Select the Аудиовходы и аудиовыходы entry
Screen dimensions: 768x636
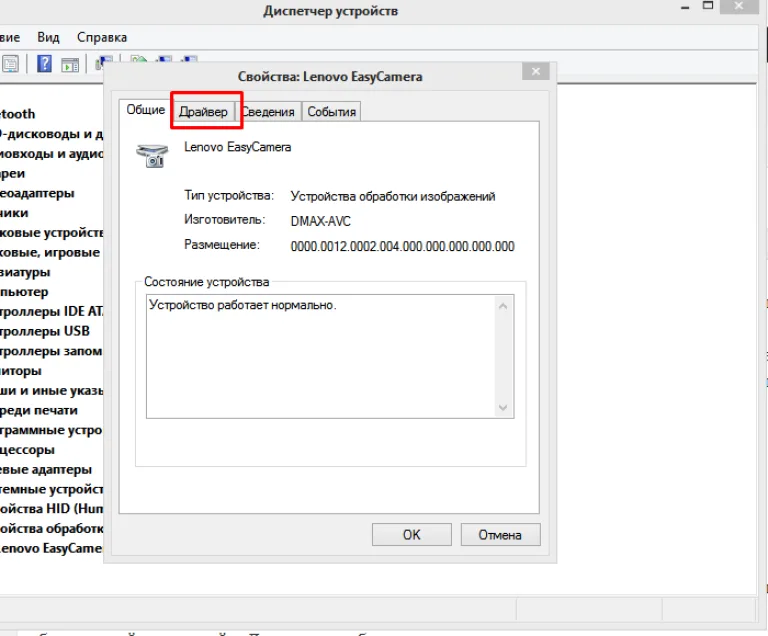click(51, 153)
